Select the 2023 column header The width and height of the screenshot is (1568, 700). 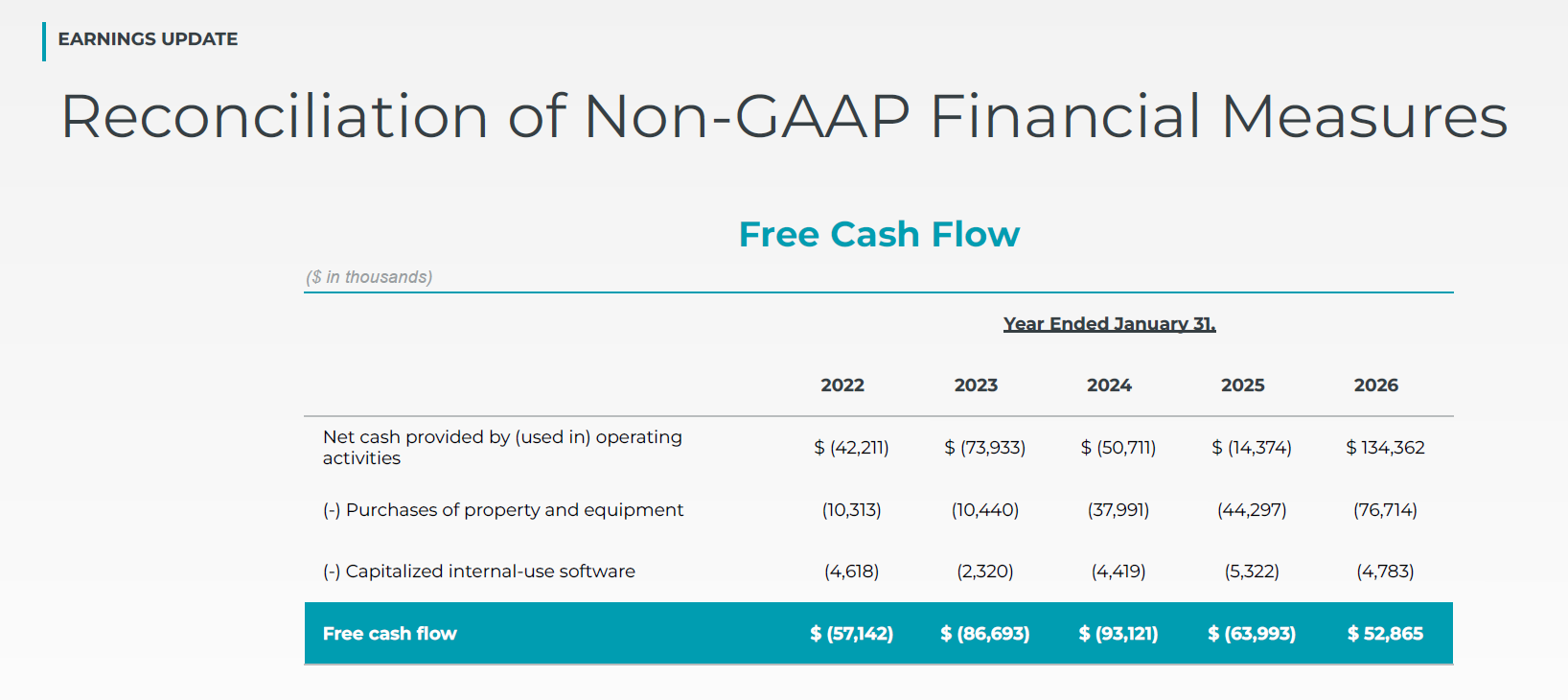pos(976,385)
